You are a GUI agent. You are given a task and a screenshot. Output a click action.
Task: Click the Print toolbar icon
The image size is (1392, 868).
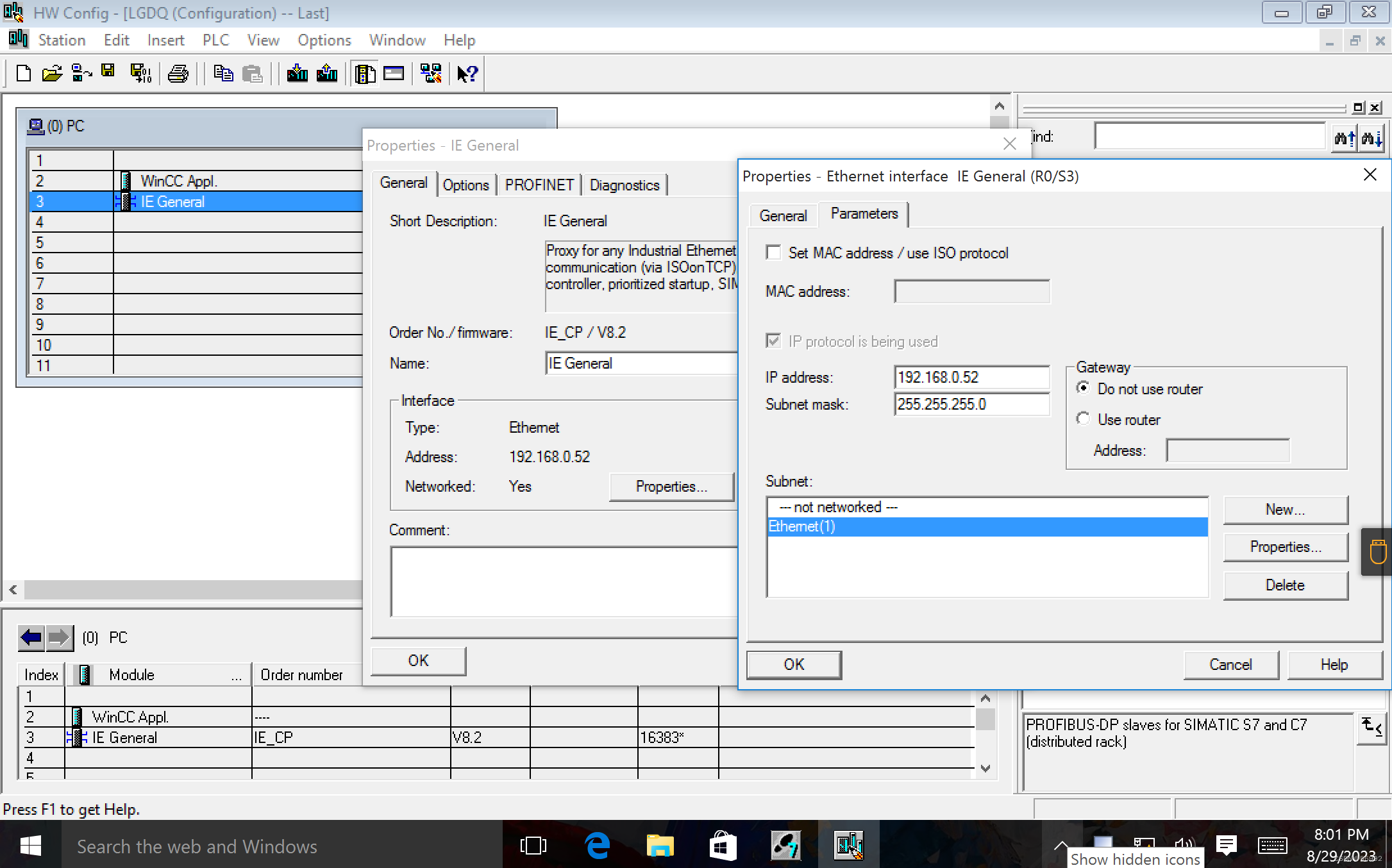tap(178, 74)
